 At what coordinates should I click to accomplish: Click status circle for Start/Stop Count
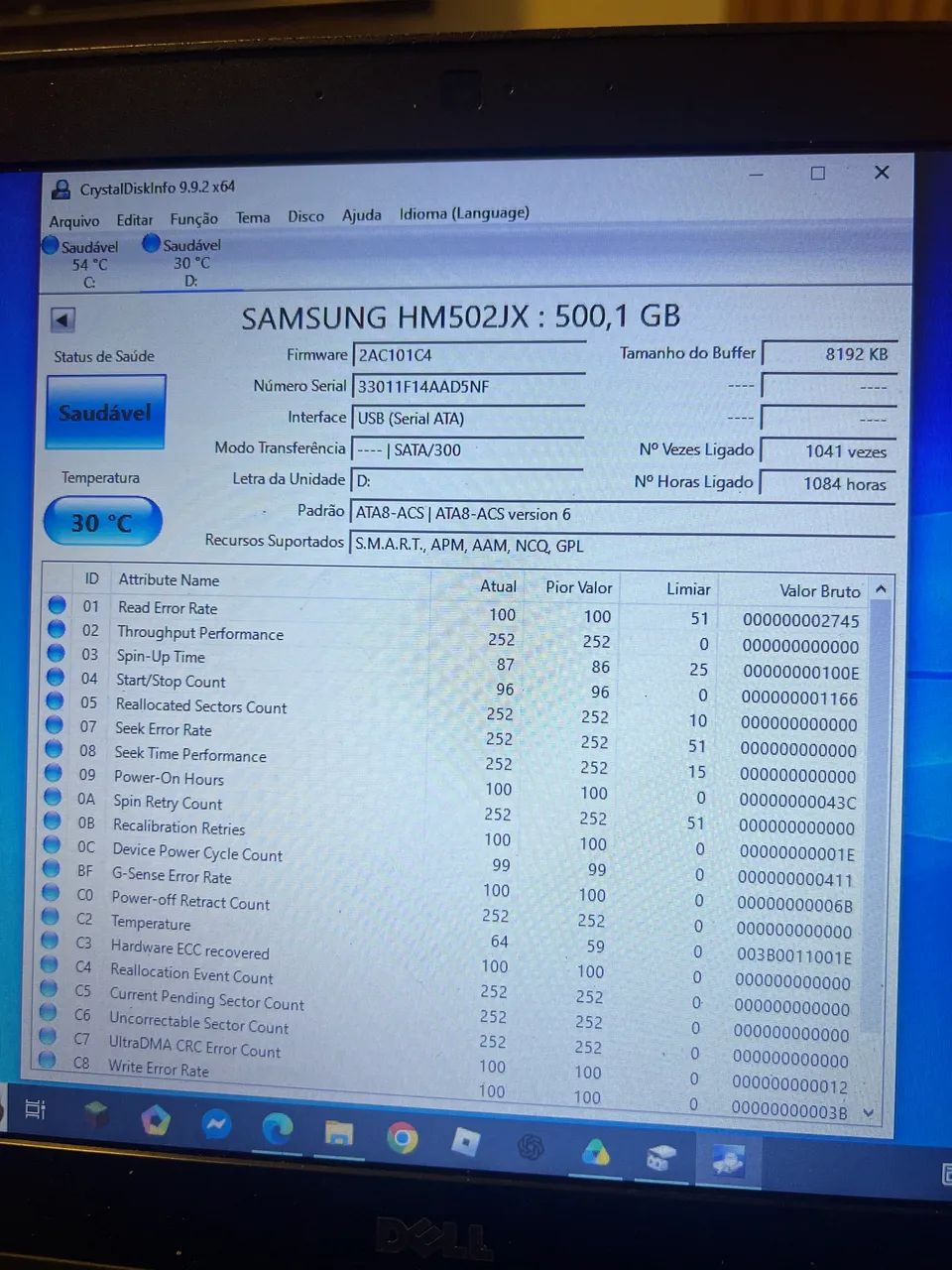[56, 677]
